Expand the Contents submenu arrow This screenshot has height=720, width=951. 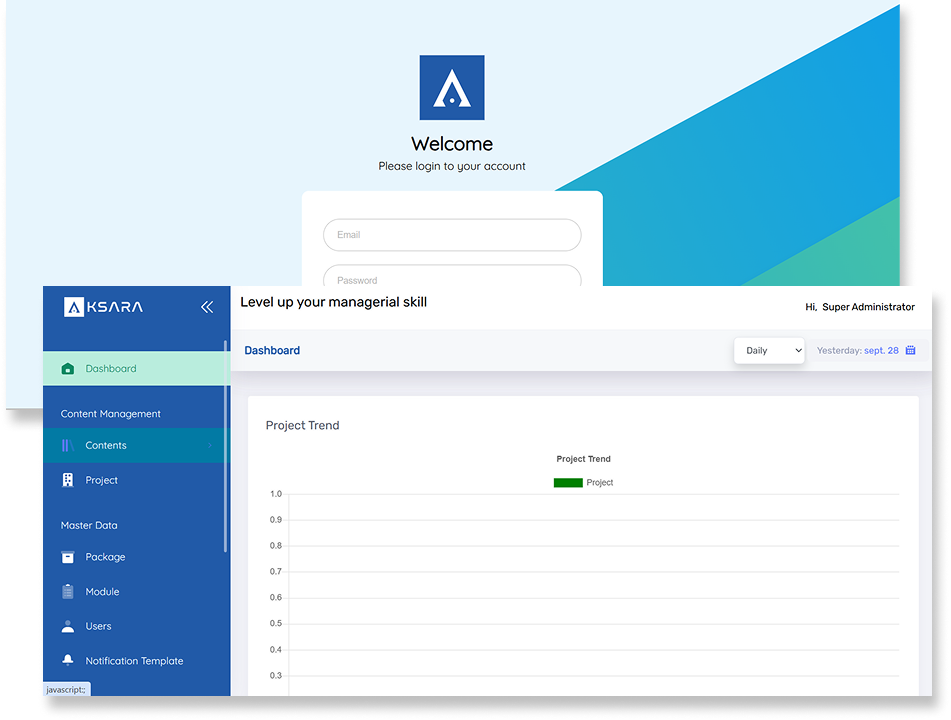(210, 446)
